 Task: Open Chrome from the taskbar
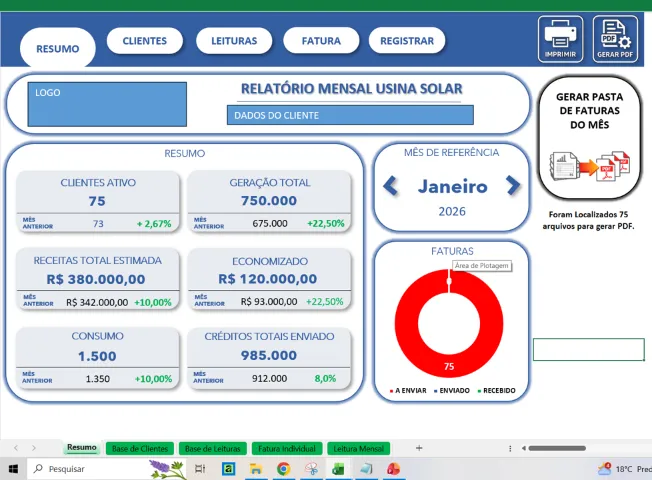point(284,469)
